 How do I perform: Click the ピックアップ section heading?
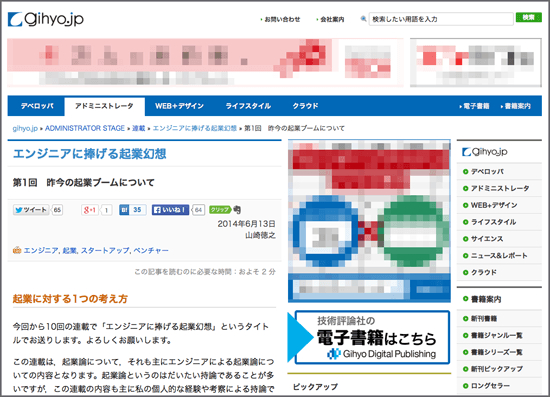pos(315,387)
